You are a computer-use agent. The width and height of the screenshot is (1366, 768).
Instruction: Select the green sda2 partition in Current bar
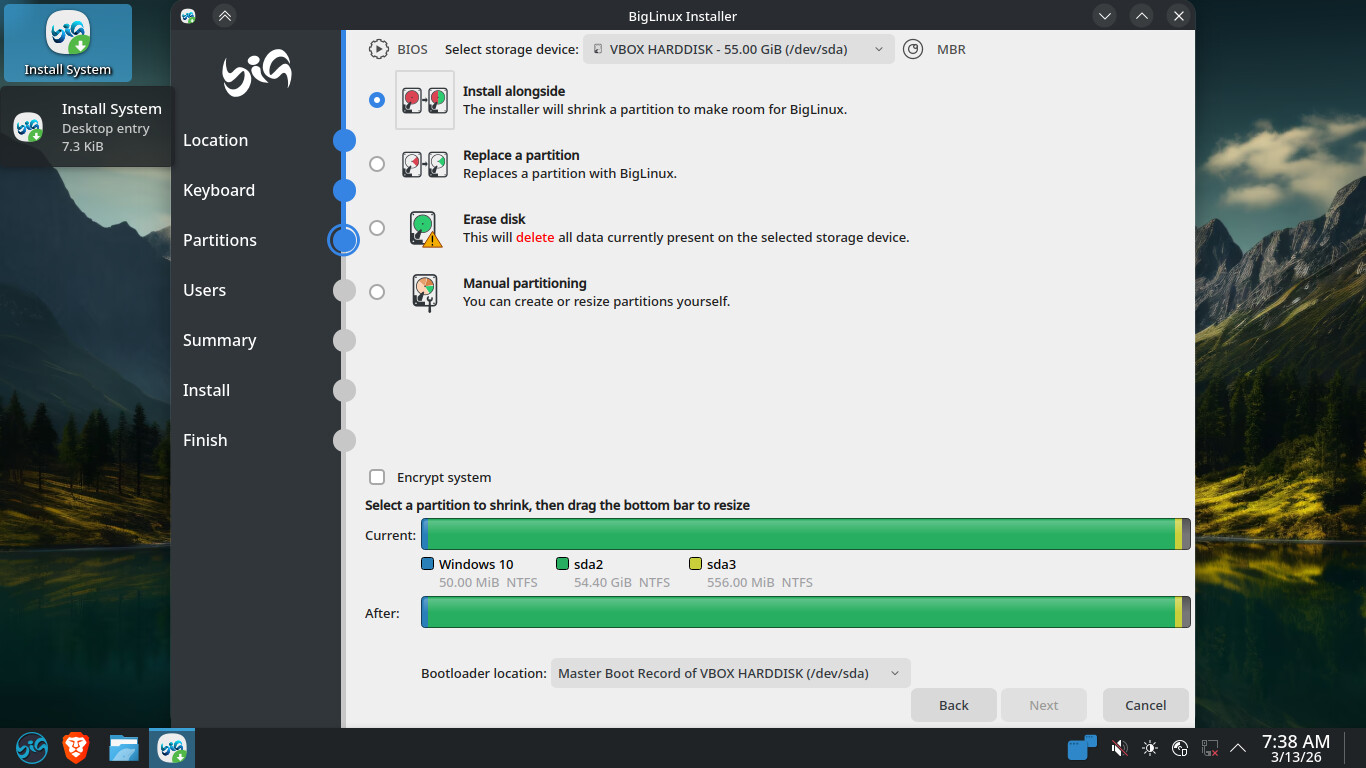(x=800, y=535)
